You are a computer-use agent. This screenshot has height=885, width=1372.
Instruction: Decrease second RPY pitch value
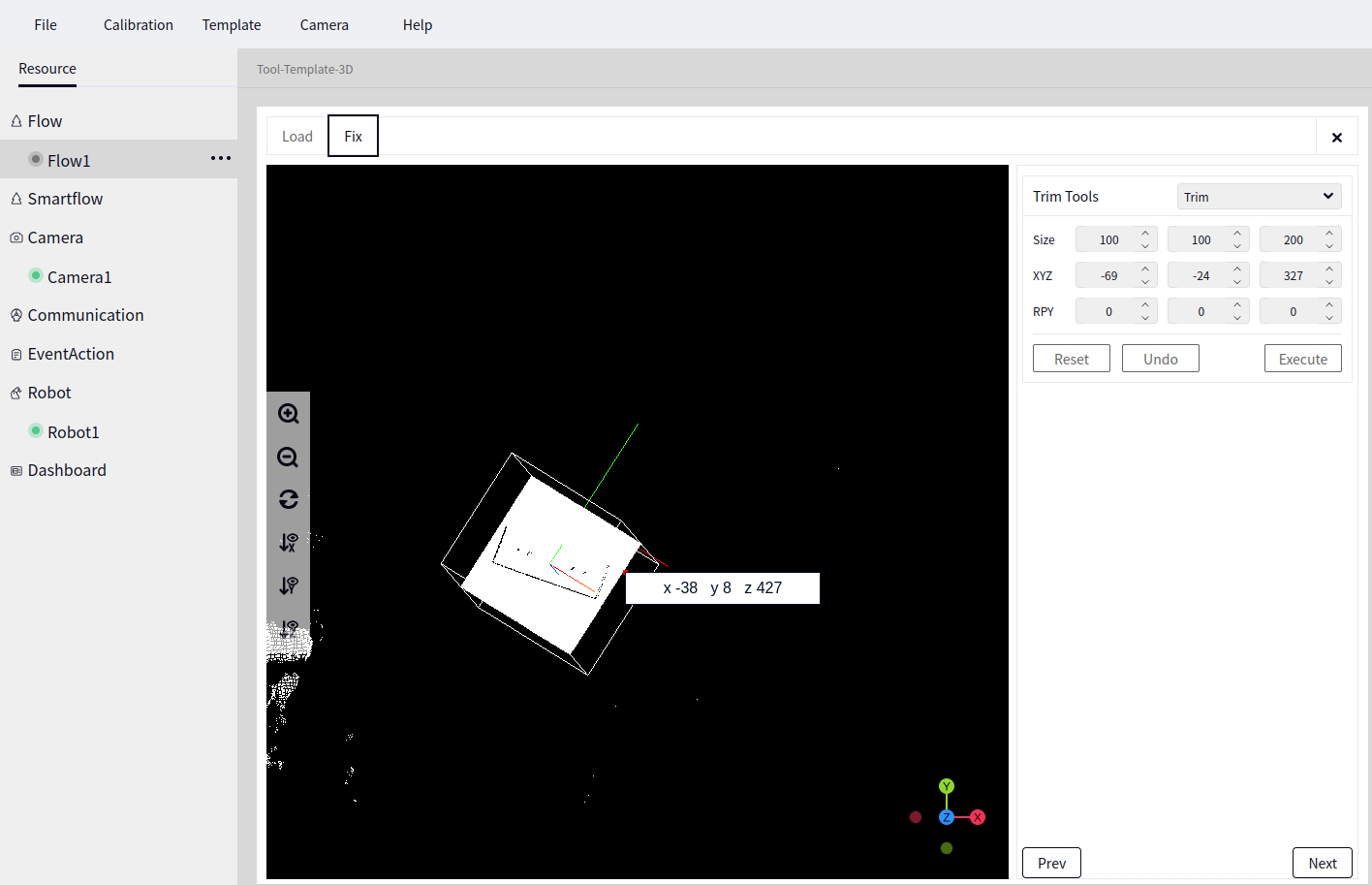pos(1237,318)
